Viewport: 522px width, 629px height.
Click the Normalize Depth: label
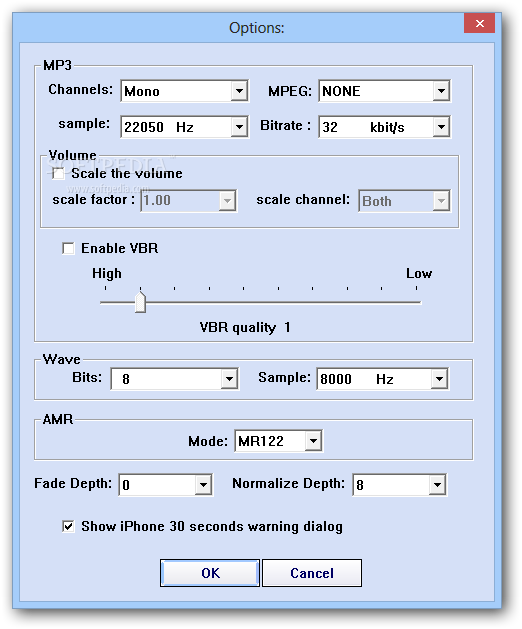pyautogui.click(x=288, y=483)
